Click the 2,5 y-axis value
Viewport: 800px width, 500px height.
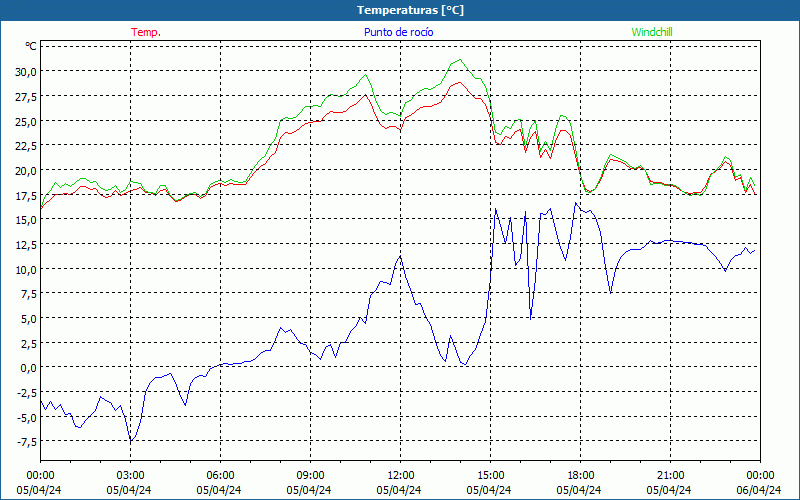(x=28, y=343)
